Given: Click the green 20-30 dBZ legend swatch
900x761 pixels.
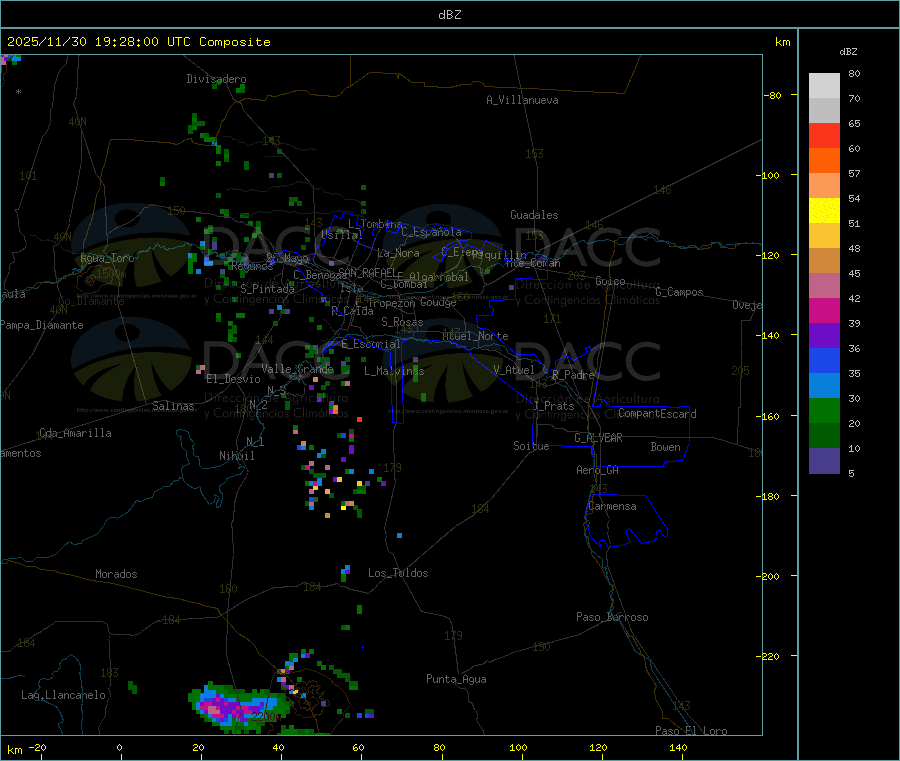Looking at the screenshot, I should point(824,410).
